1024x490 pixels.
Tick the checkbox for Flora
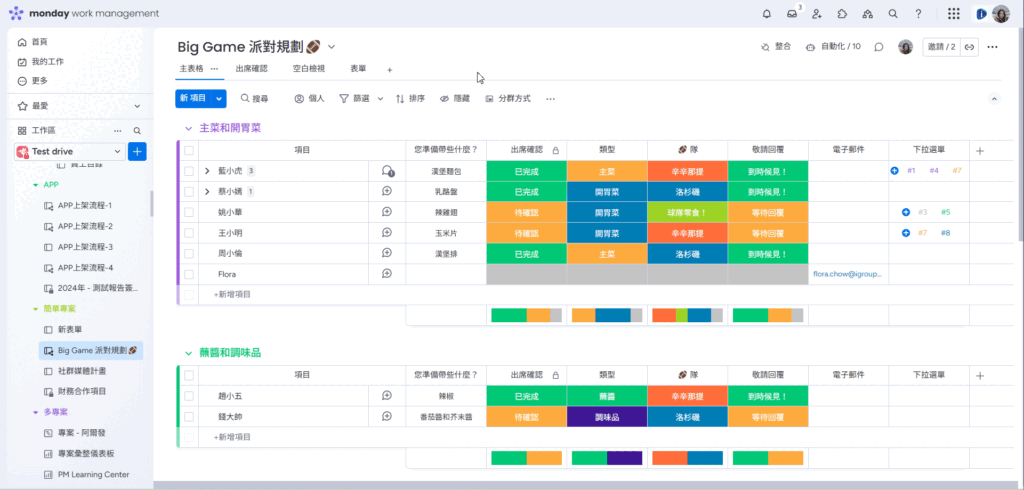click(189, 274)
